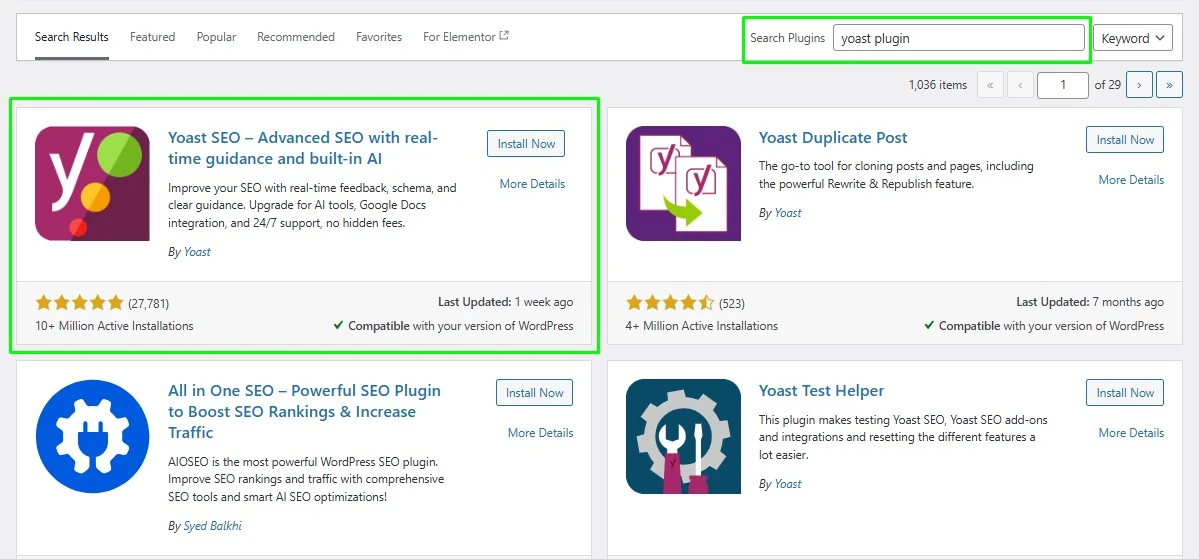Go to the previous results page
The image size is (1199, 559).
[x=1020, y=85]
